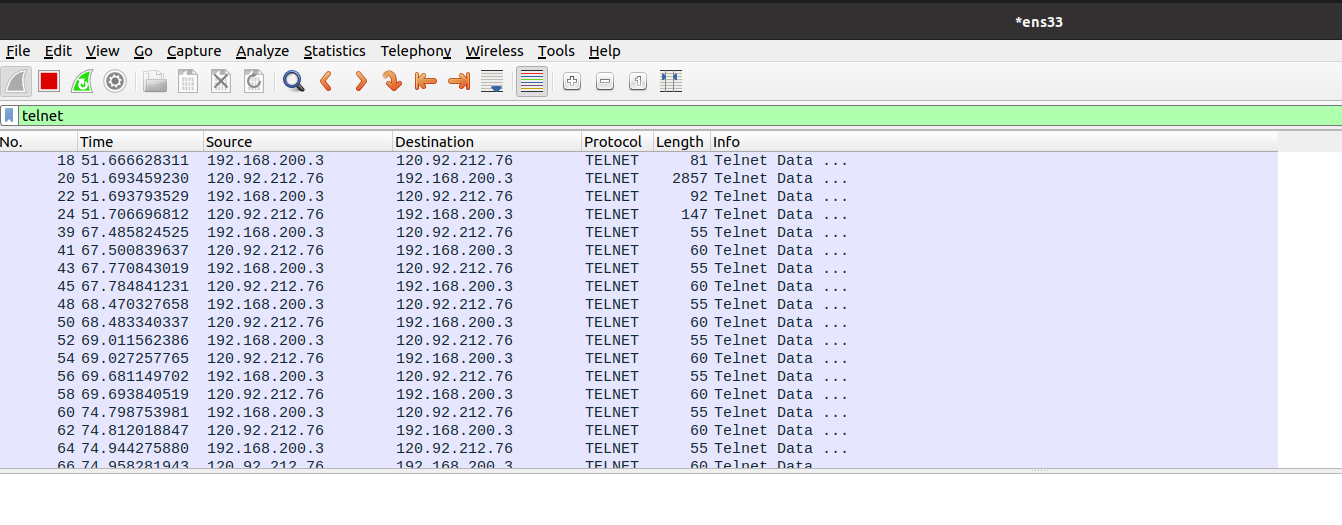Stop the running packet capture
This screenshot has width=1342, height=525.
pyautogui.click(x=49, y=82)
